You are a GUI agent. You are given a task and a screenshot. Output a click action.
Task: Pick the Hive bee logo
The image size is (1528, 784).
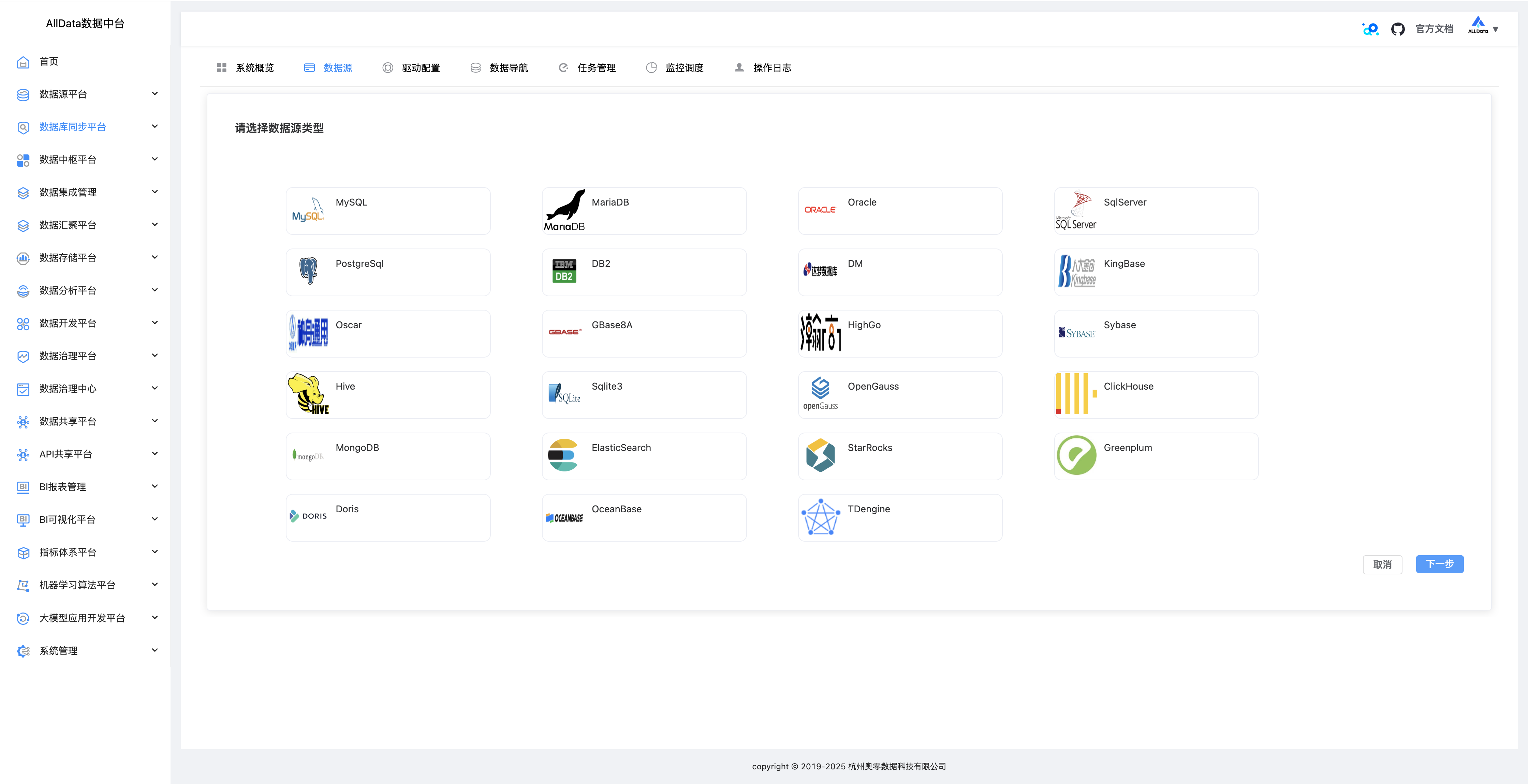point(308,394)
